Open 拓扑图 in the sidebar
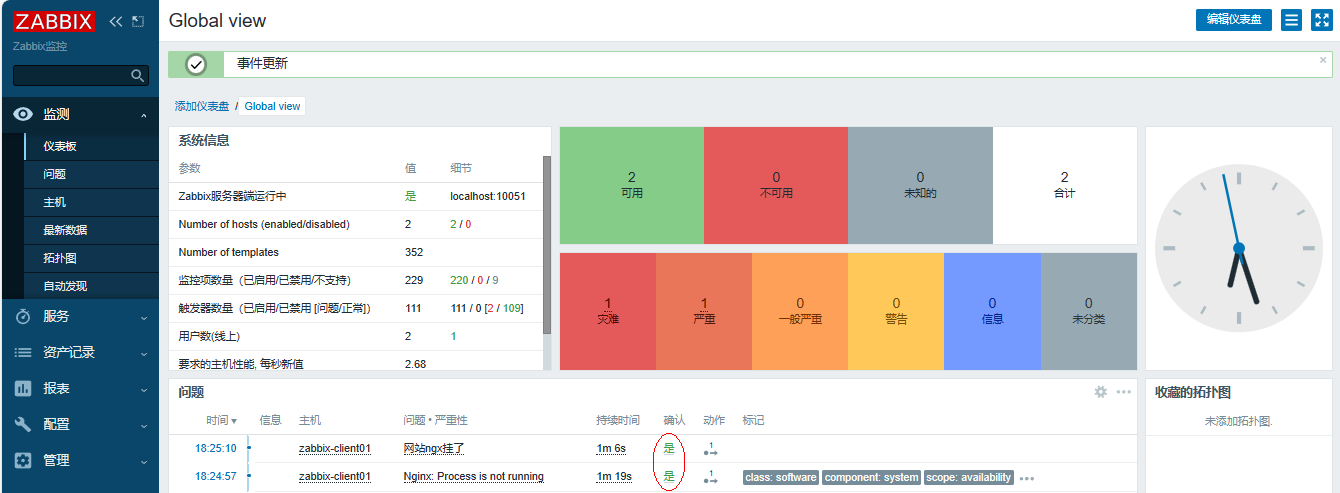This screenshot has width=1340, height=493. 59,258
